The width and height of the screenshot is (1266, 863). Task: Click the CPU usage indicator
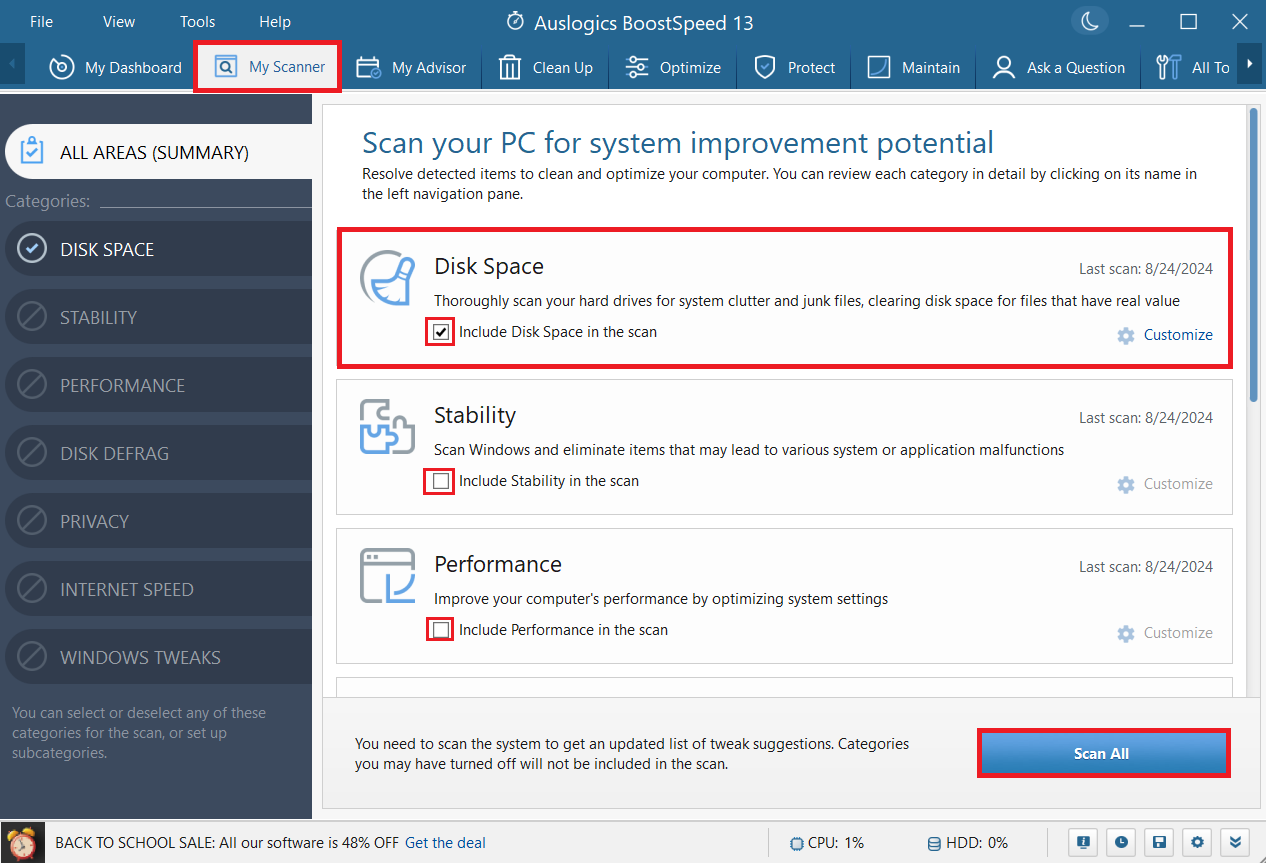[x=826, y=843]
